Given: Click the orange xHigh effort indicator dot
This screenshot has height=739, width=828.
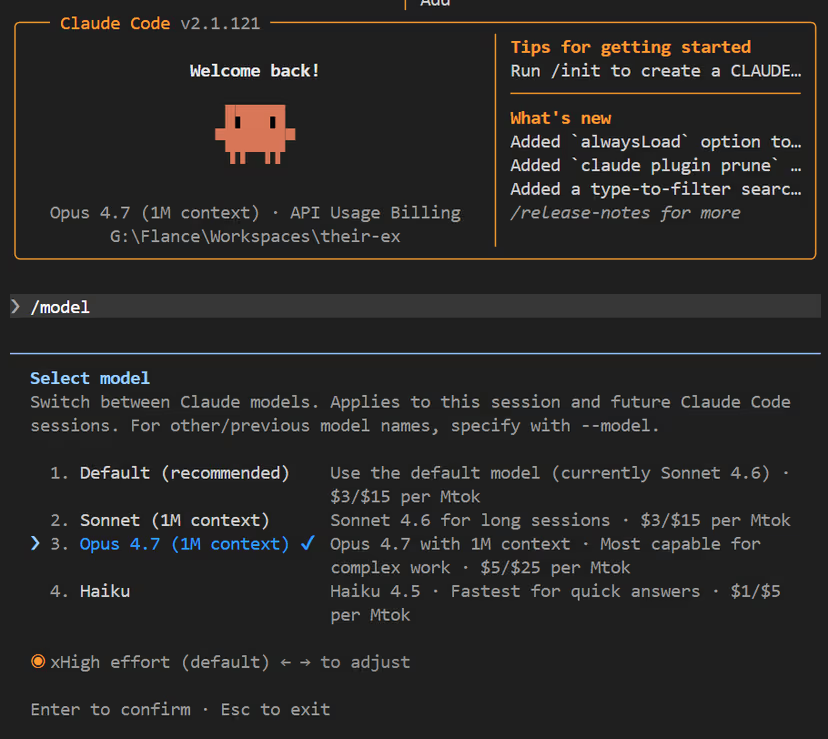Looking at the screenshot, I should click(37, 661).
